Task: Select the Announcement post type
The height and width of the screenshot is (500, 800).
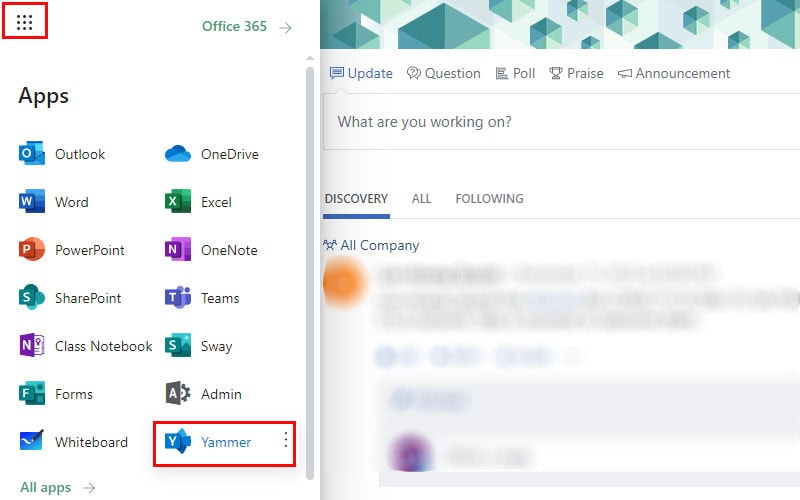Action: click(673, 73)
